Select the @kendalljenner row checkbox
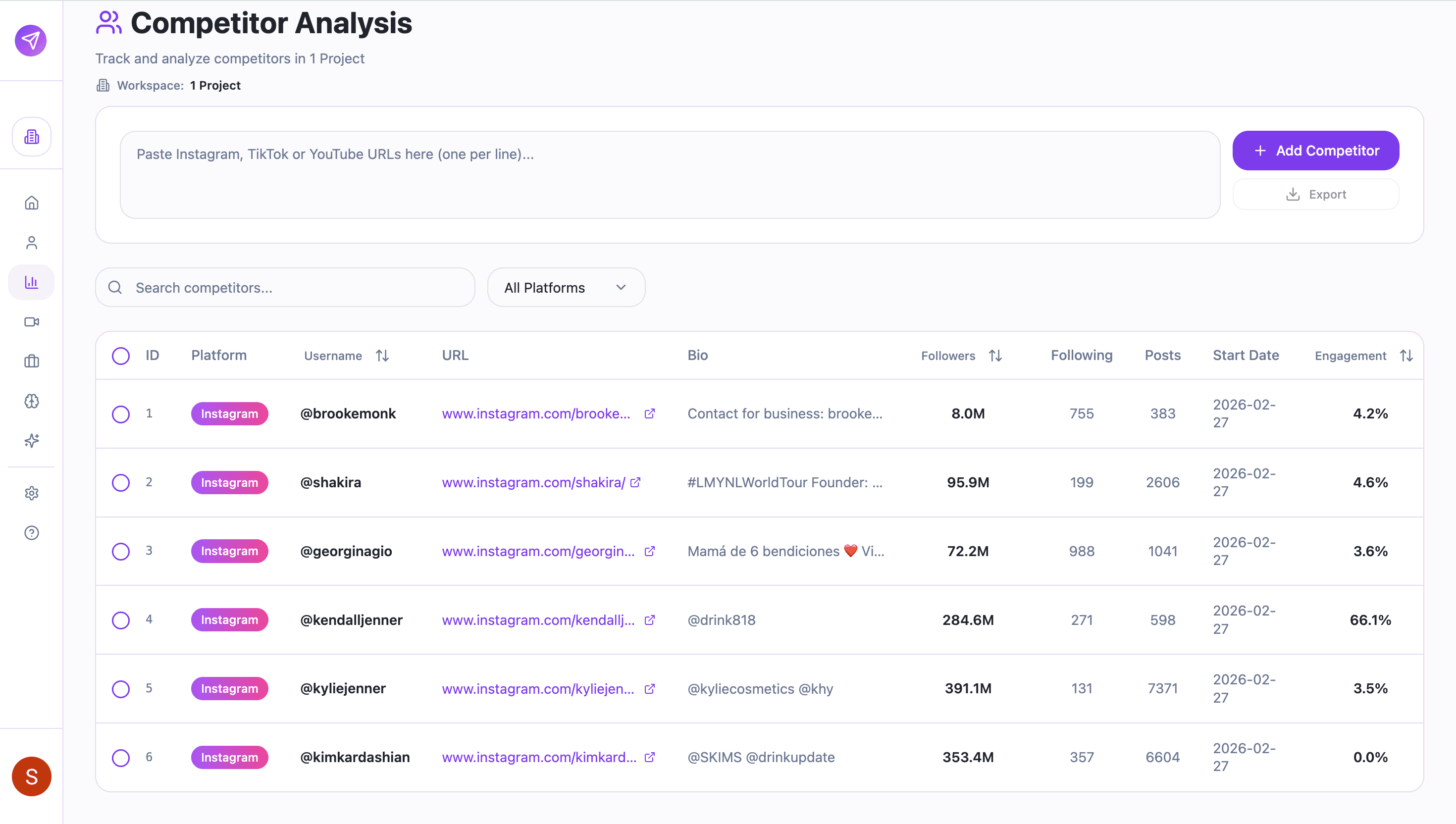 pos(120,619)
